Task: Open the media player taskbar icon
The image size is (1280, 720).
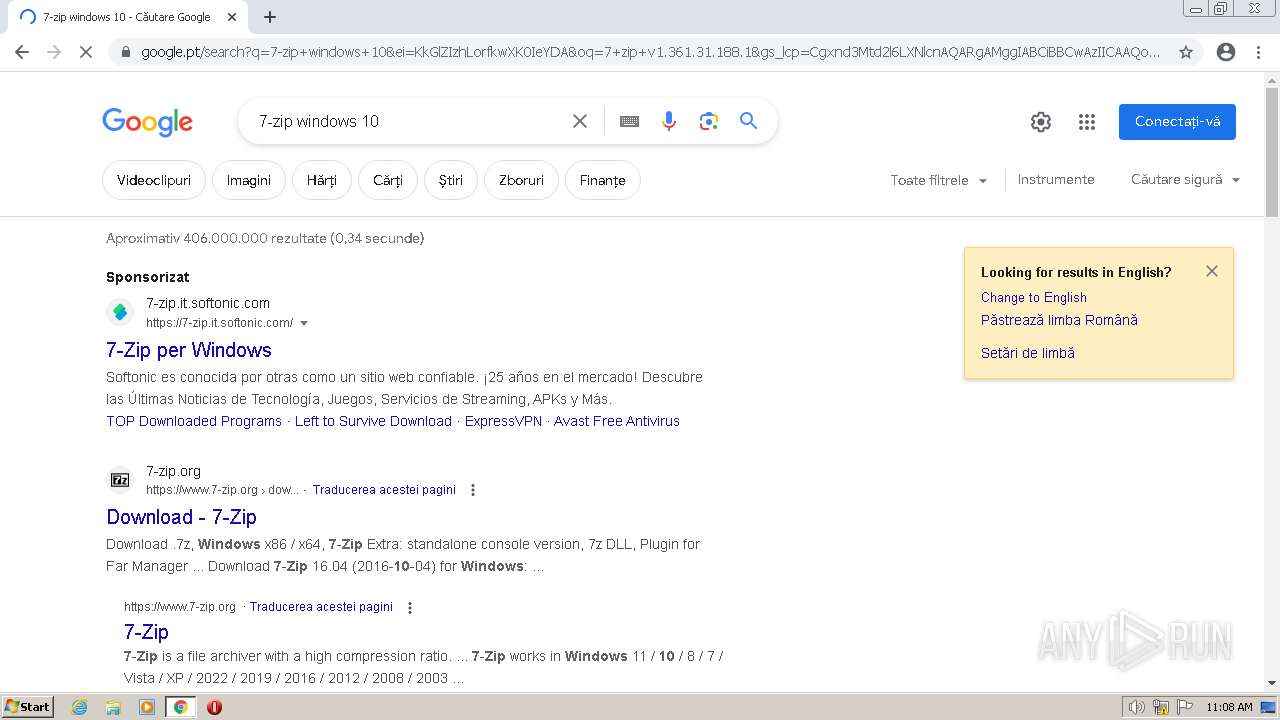Action: pos(147,707)
